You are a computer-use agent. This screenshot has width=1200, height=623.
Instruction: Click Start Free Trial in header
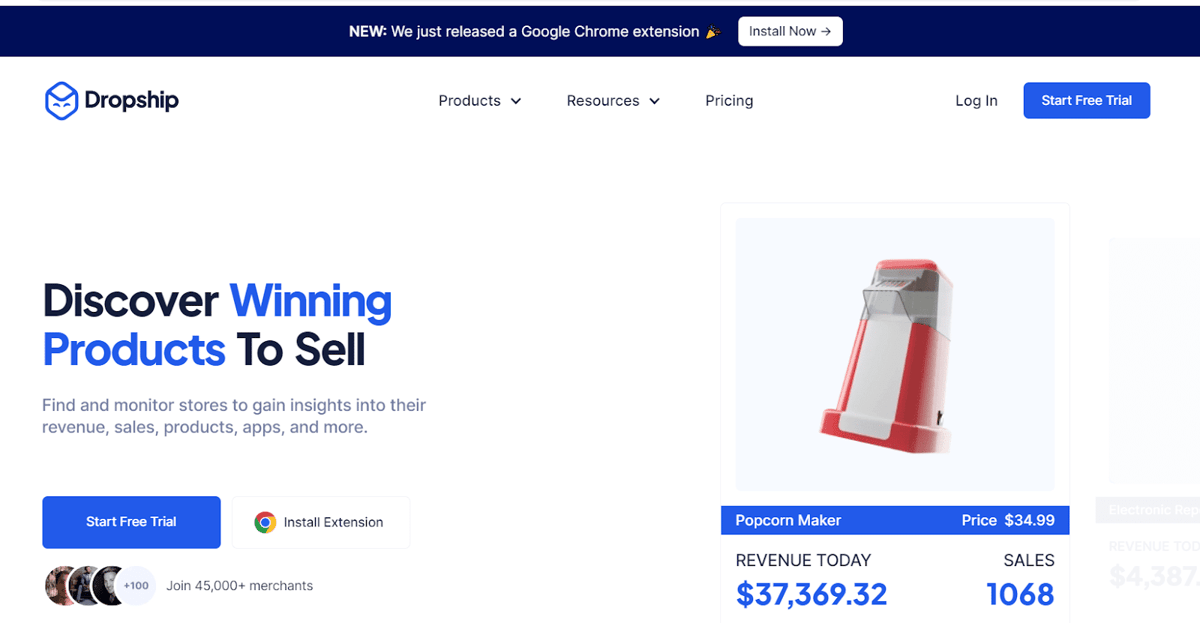click(x=1086, y=100)
